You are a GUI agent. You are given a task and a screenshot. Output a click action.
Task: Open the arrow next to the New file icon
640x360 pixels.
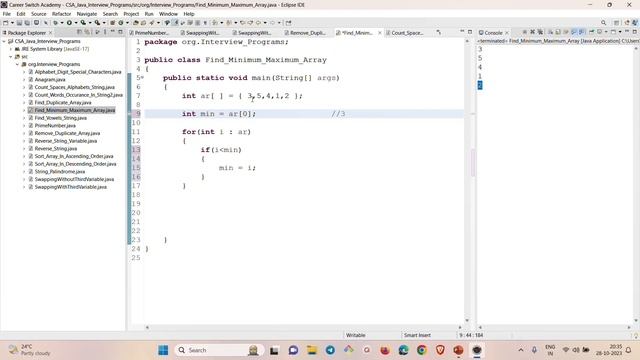pos(12,23)
